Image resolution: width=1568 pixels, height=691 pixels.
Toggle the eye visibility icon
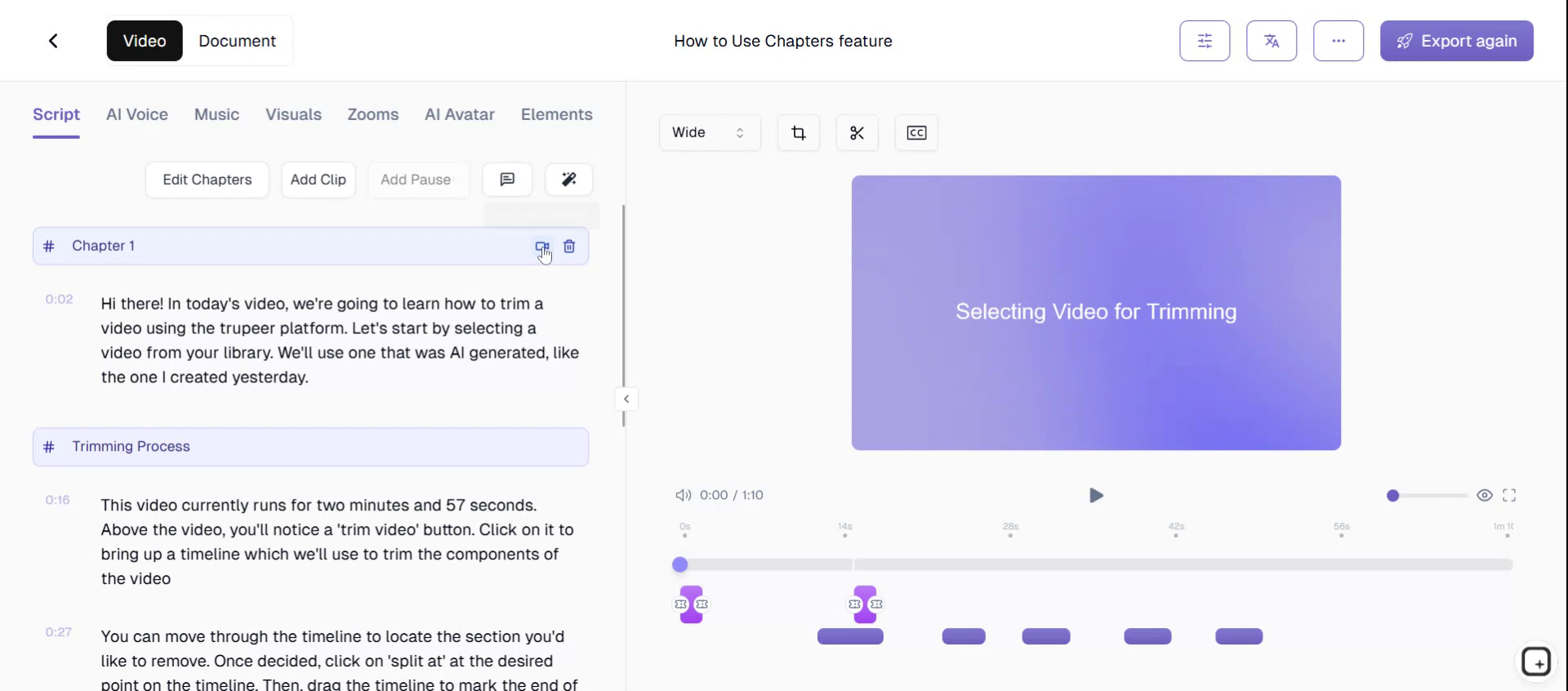pyautogui.click(x=1485, y=495)
